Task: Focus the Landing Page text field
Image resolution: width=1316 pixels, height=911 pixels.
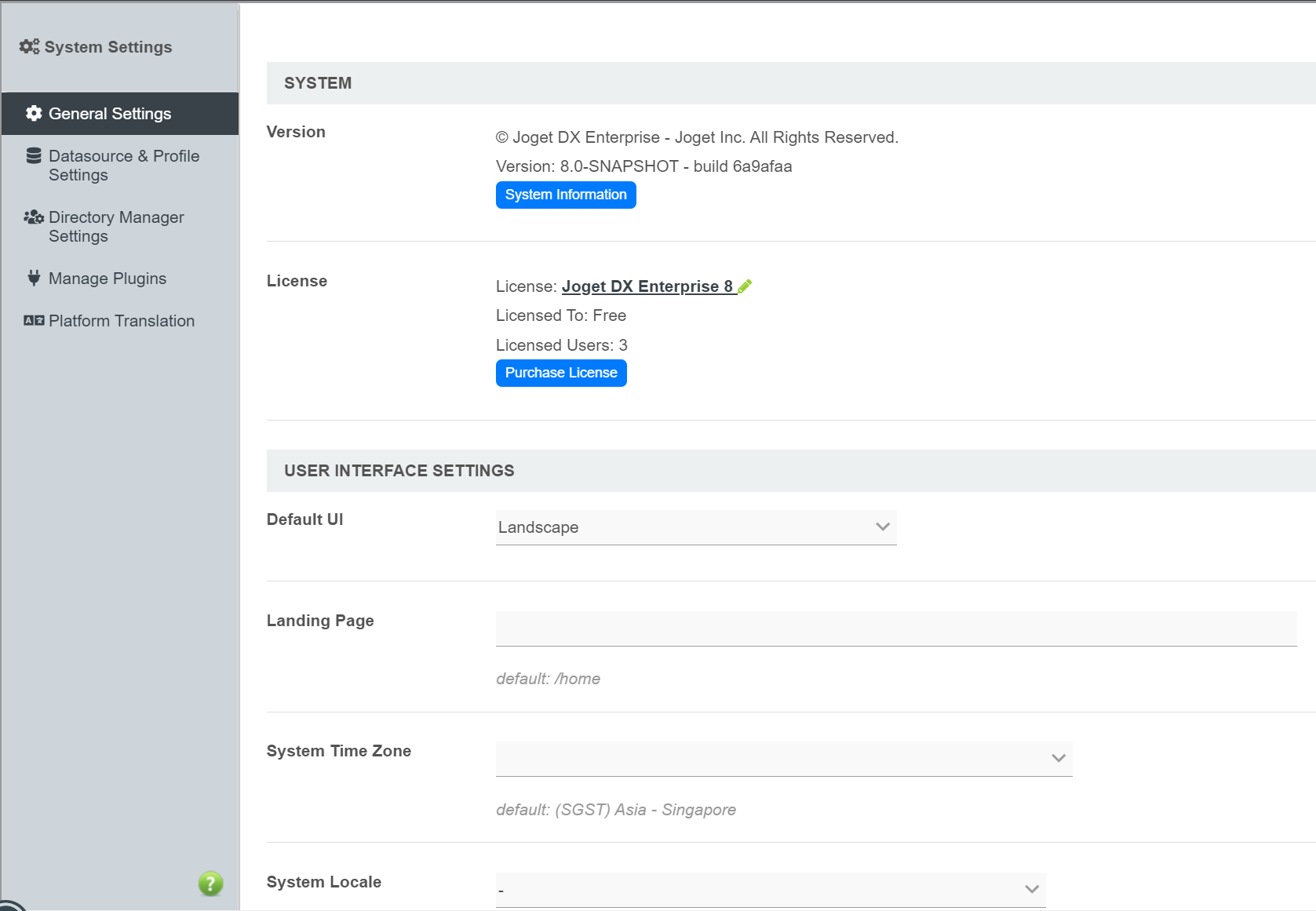Action: 895,629
